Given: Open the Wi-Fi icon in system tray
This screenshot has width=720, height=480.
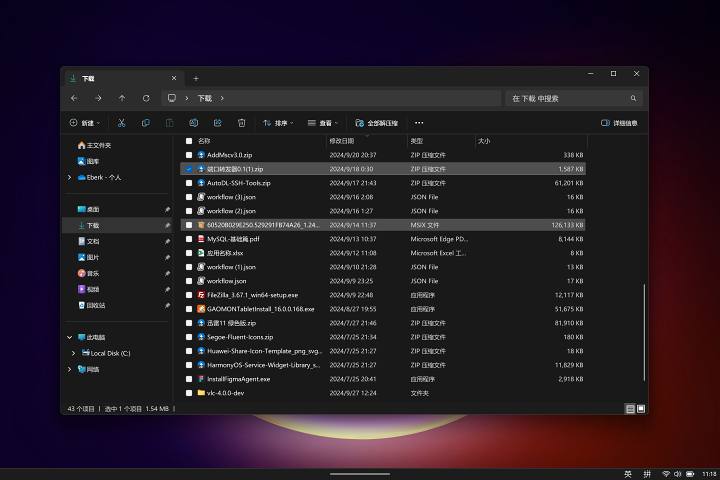Looking at the screenshot, I should [665, 473].
